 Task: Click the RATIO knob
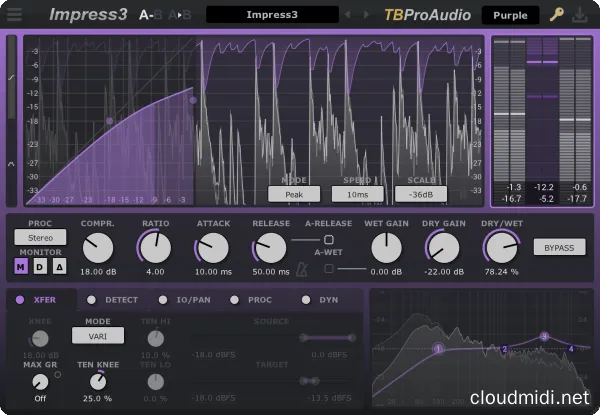pos(155,246)
